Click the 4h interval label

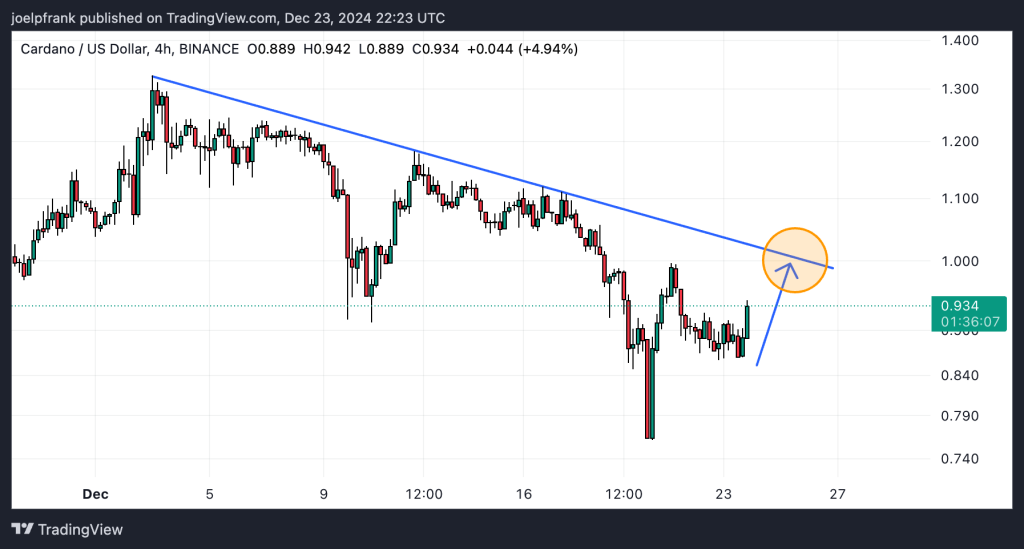click(164, 49)
